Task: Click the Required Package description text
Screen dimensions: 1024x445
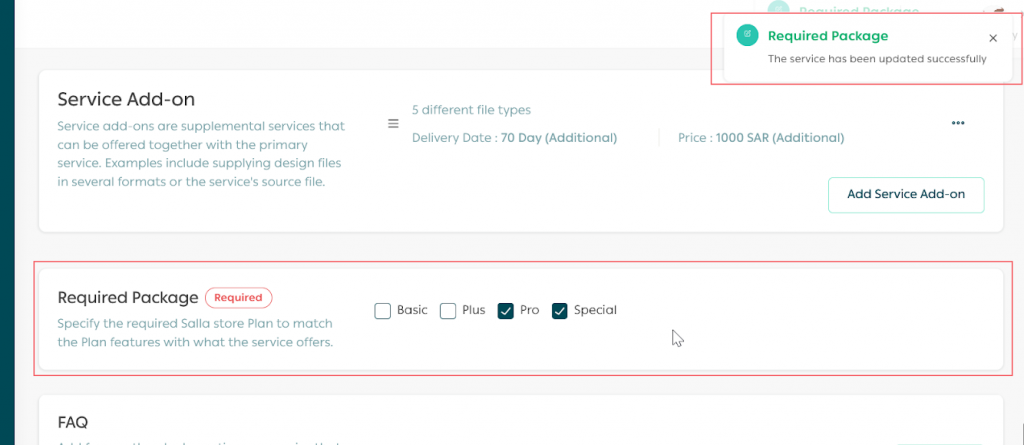Action: coord(195,333)
